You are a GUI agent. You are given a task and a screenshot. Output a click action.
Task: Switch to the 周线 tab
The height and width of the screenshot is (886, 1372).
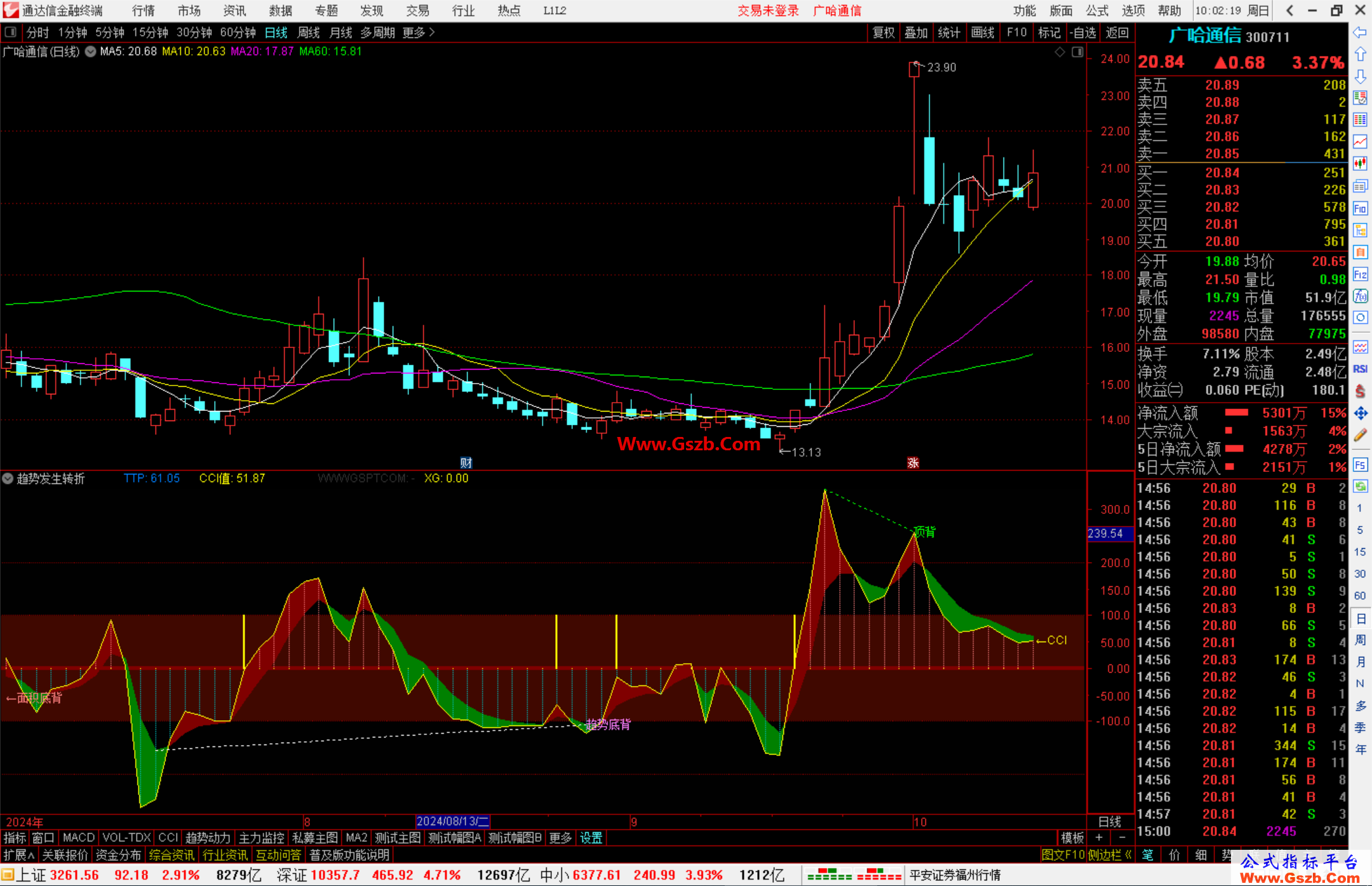click(x=309, y=32)
